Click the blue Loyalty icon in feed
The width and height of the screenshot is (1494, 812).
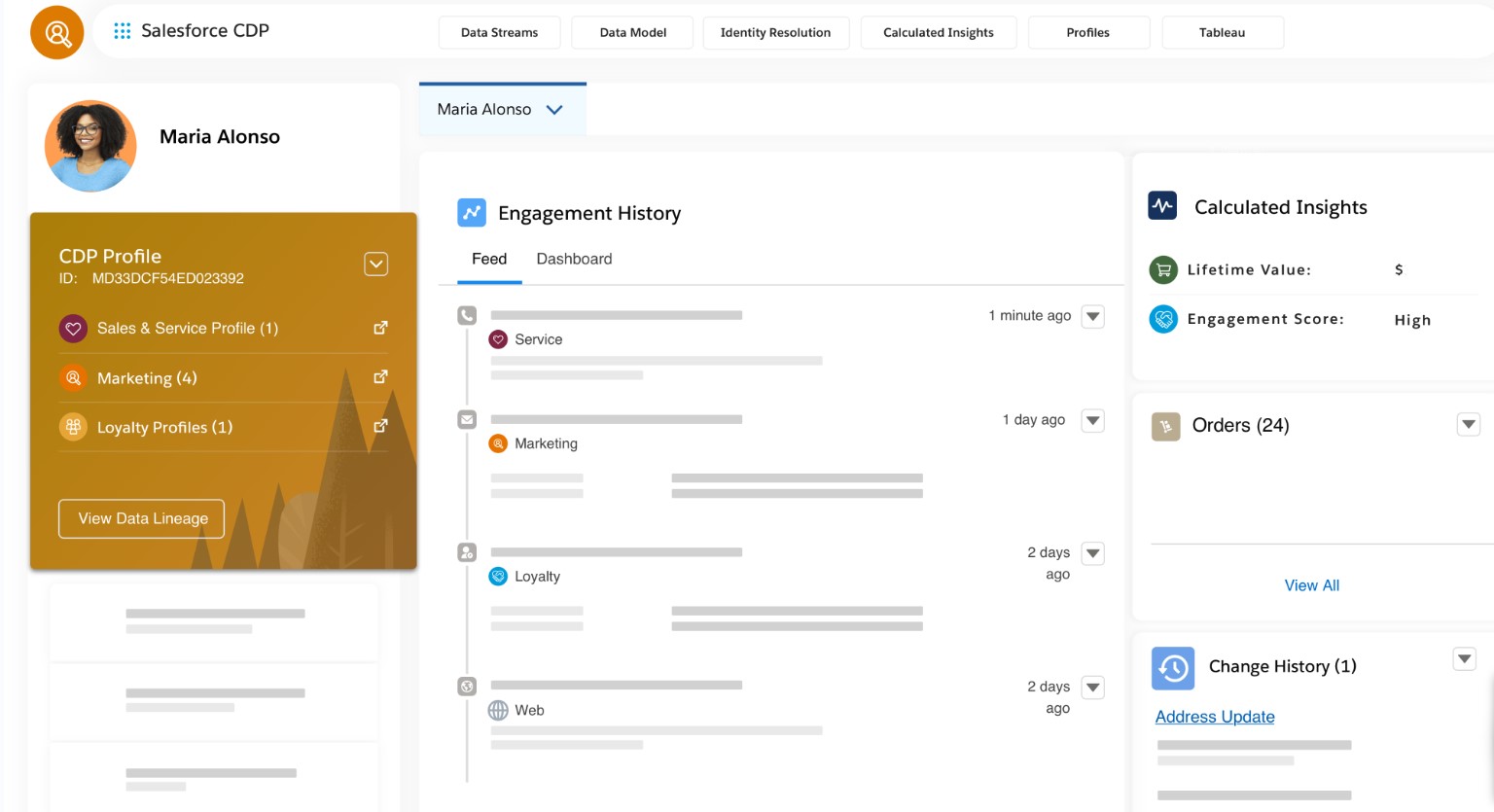coord(498,577)
